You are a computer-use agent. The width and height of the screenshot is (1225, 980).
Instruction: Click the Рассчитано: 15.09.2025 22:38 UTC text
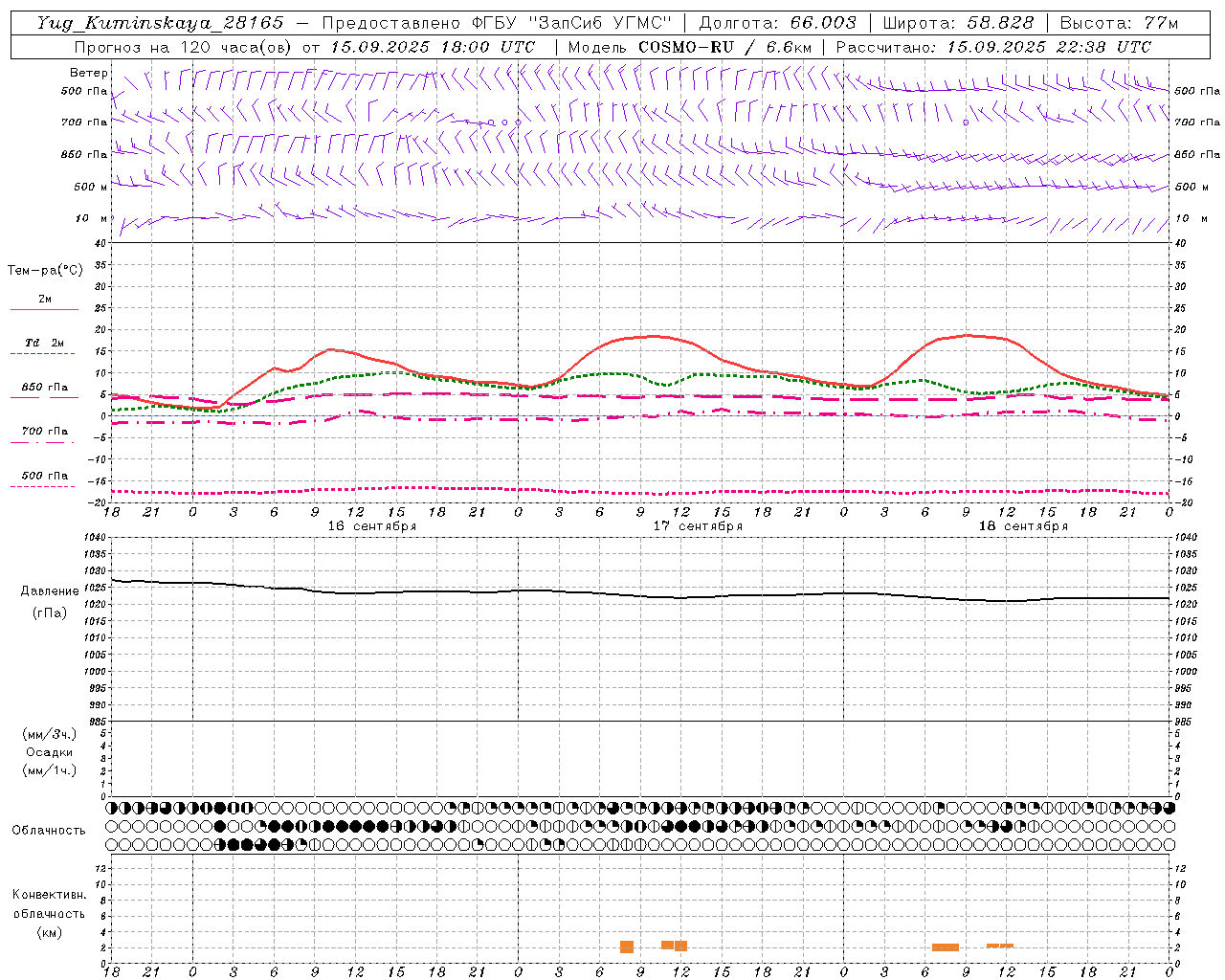tap(993, 47)
